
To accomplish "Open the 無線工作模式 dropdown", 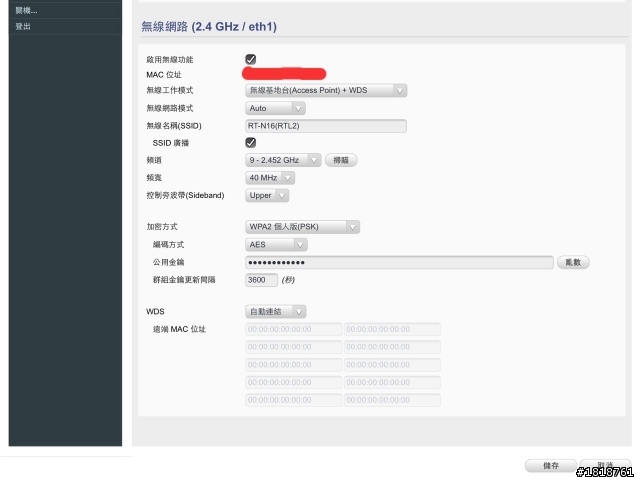I will [326, 91].
